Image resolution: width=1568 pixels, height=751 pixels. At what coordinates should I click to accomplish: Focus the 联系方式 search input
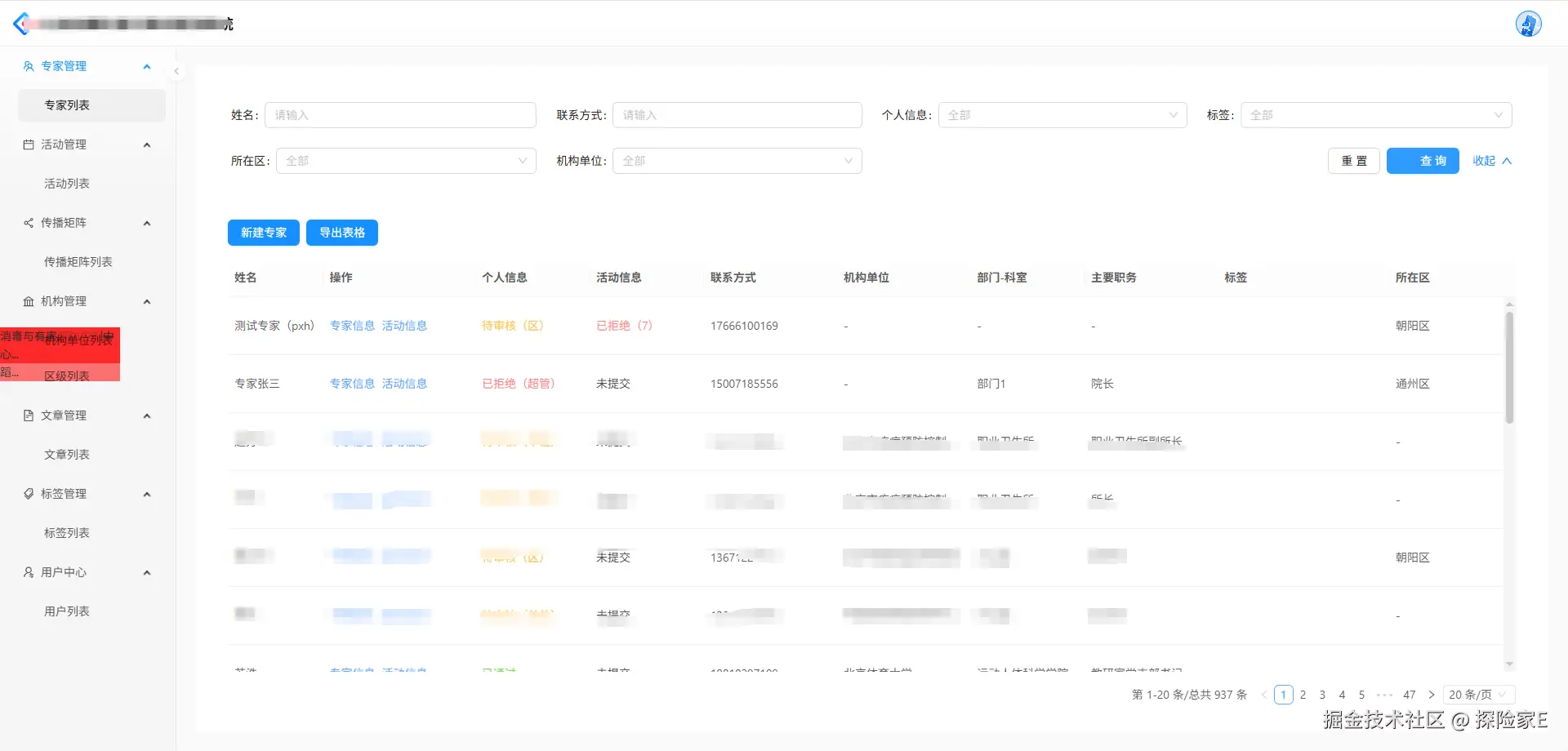tap(737, 115)
